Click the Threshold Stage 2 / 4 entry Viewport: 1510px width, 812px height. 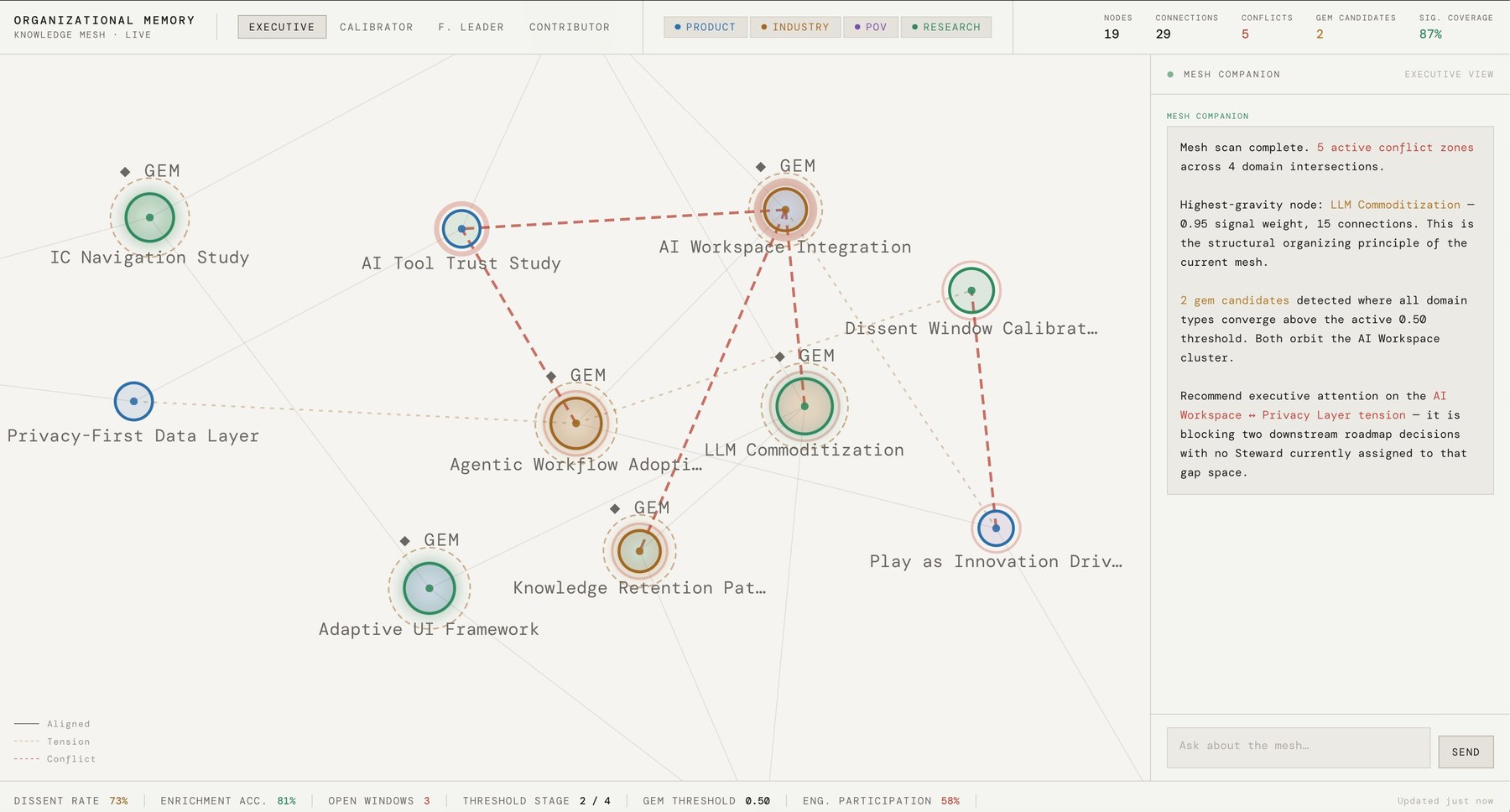pos(537,801)
